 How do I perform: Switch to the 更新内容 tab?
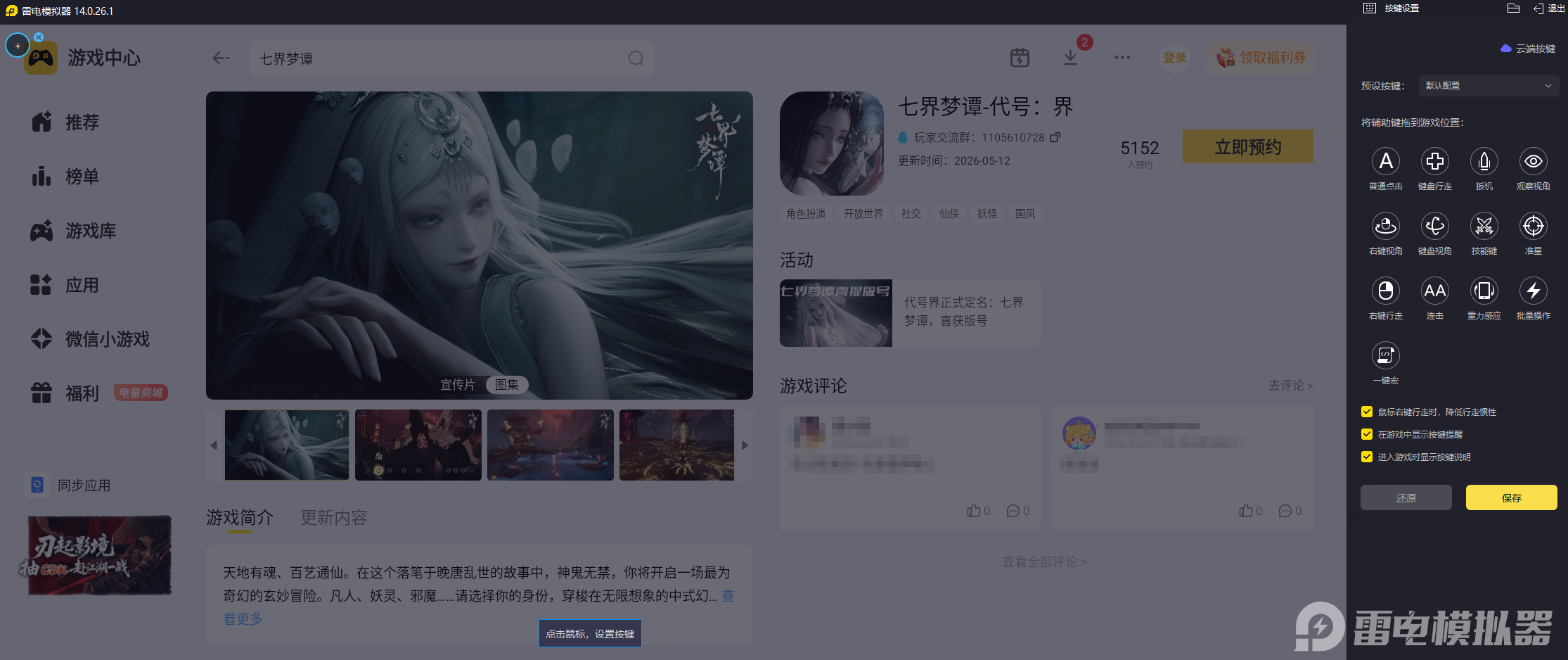coord(334,518)
